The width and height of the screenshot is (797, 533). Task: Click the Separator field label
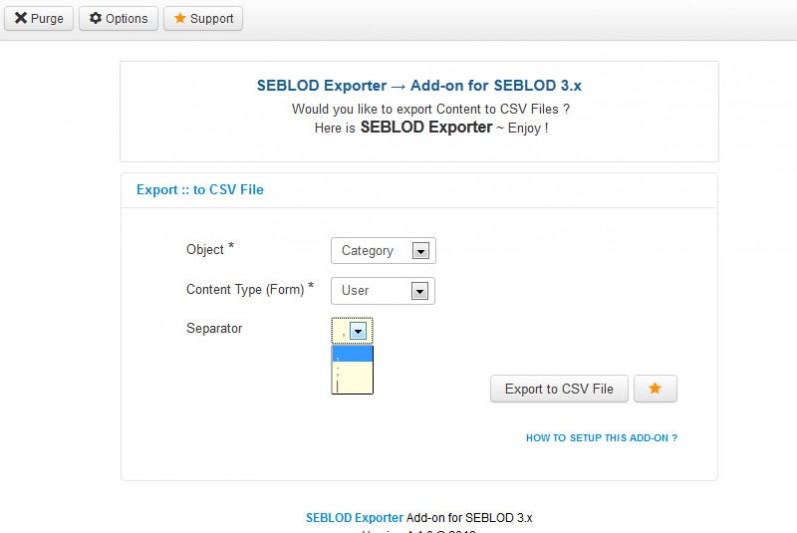pos(214,328)
